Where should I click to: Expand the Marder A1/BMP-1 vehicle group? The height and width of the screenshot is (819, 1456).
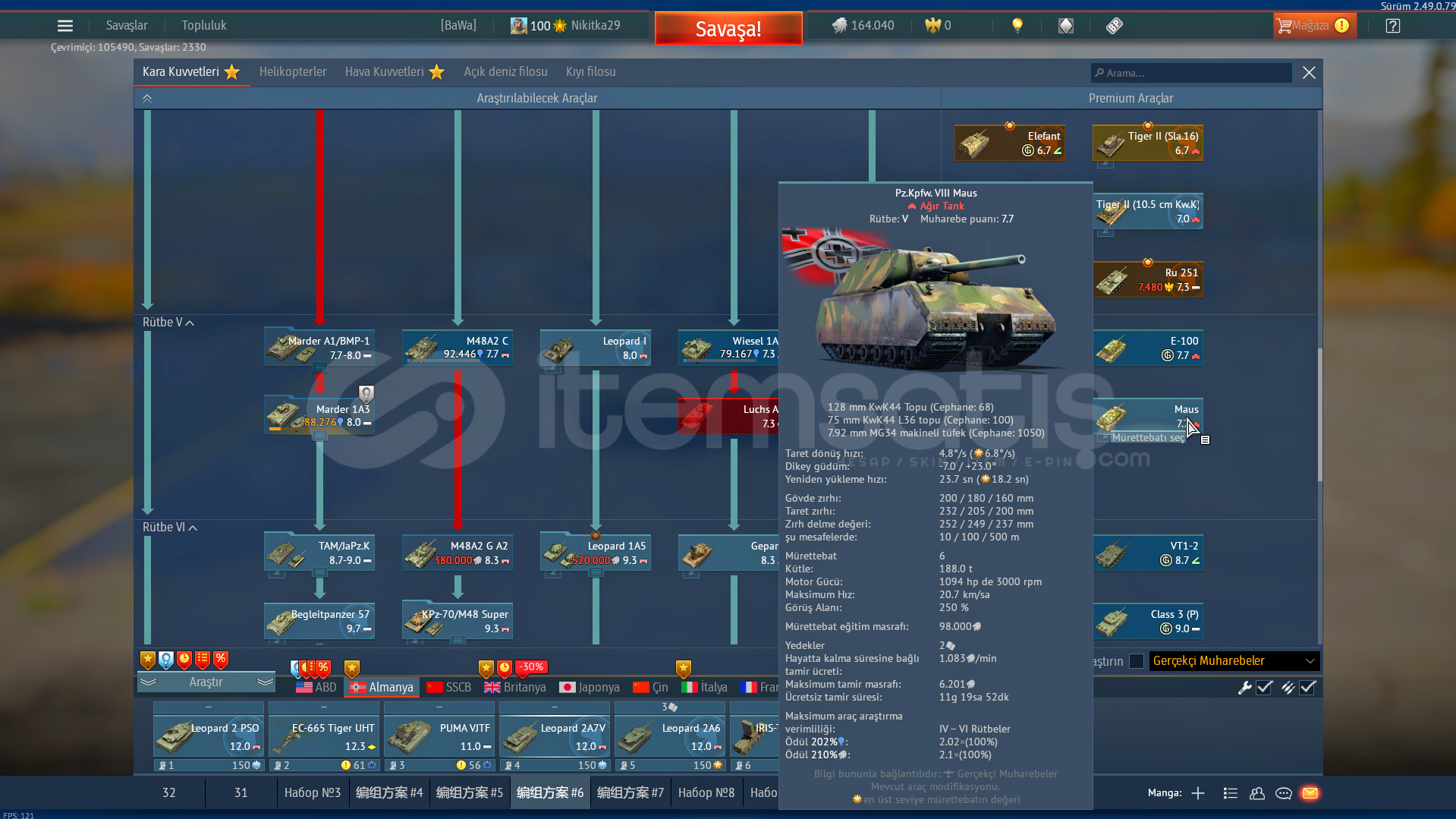[x=319, y=369]
